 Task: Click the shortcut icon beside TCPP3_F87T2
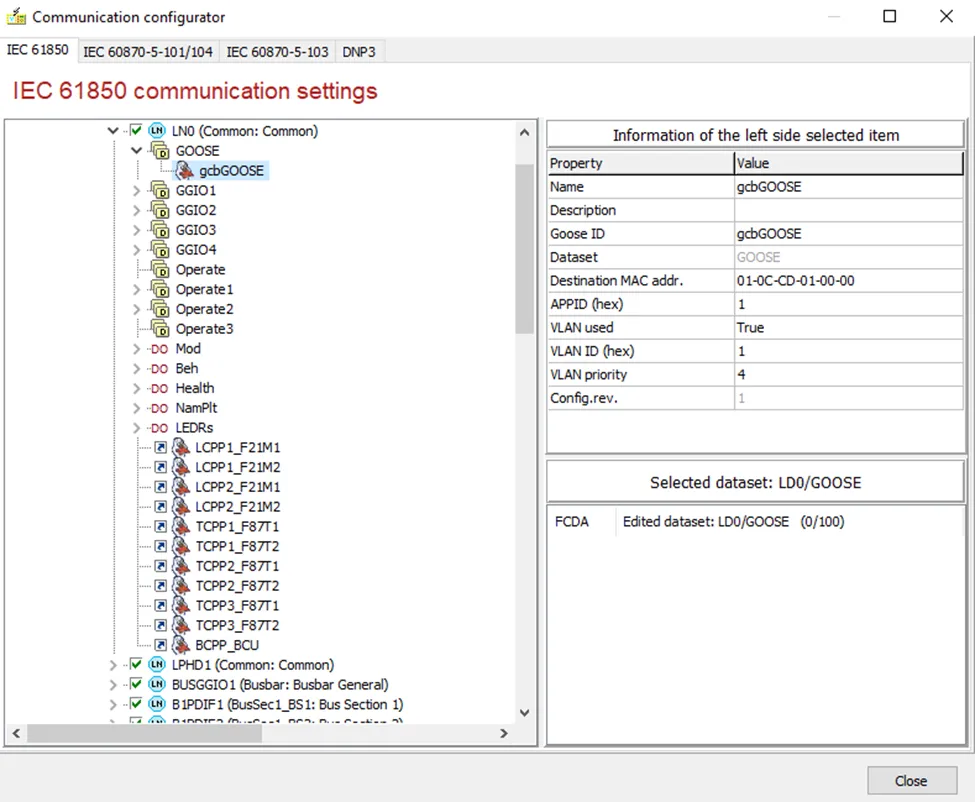click(160, 625)
